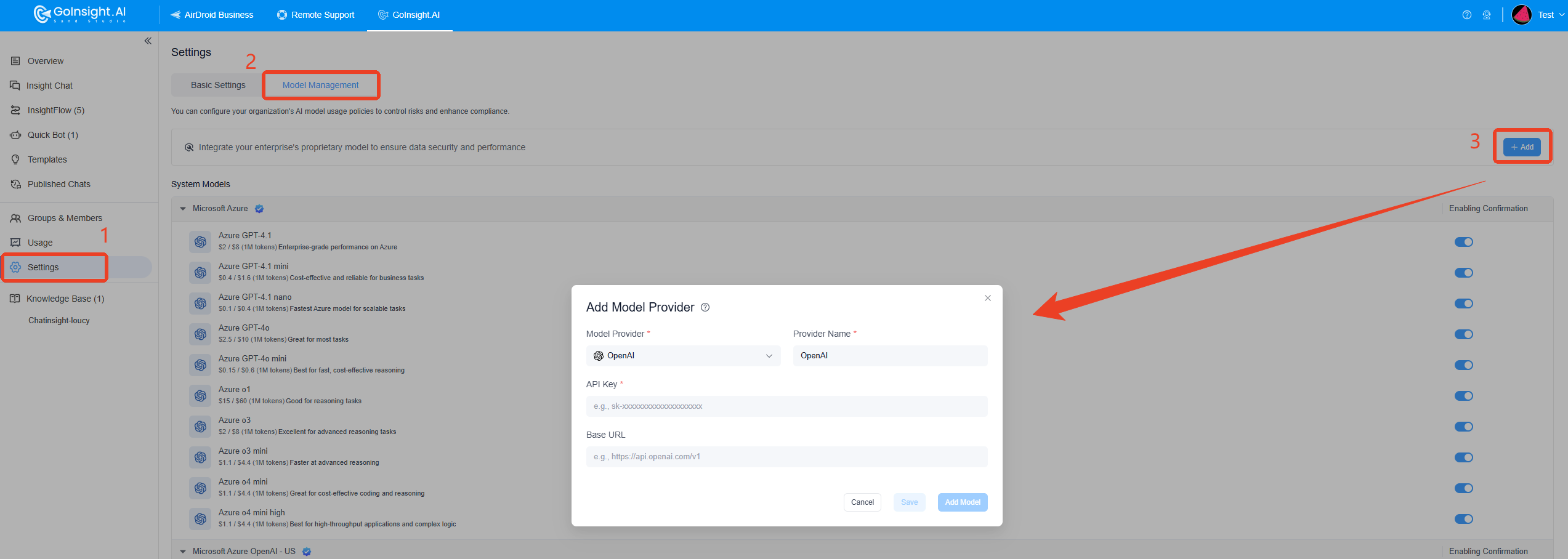
Task: Click the GoInsight.AI logo
Action: [x=80, y=14]
